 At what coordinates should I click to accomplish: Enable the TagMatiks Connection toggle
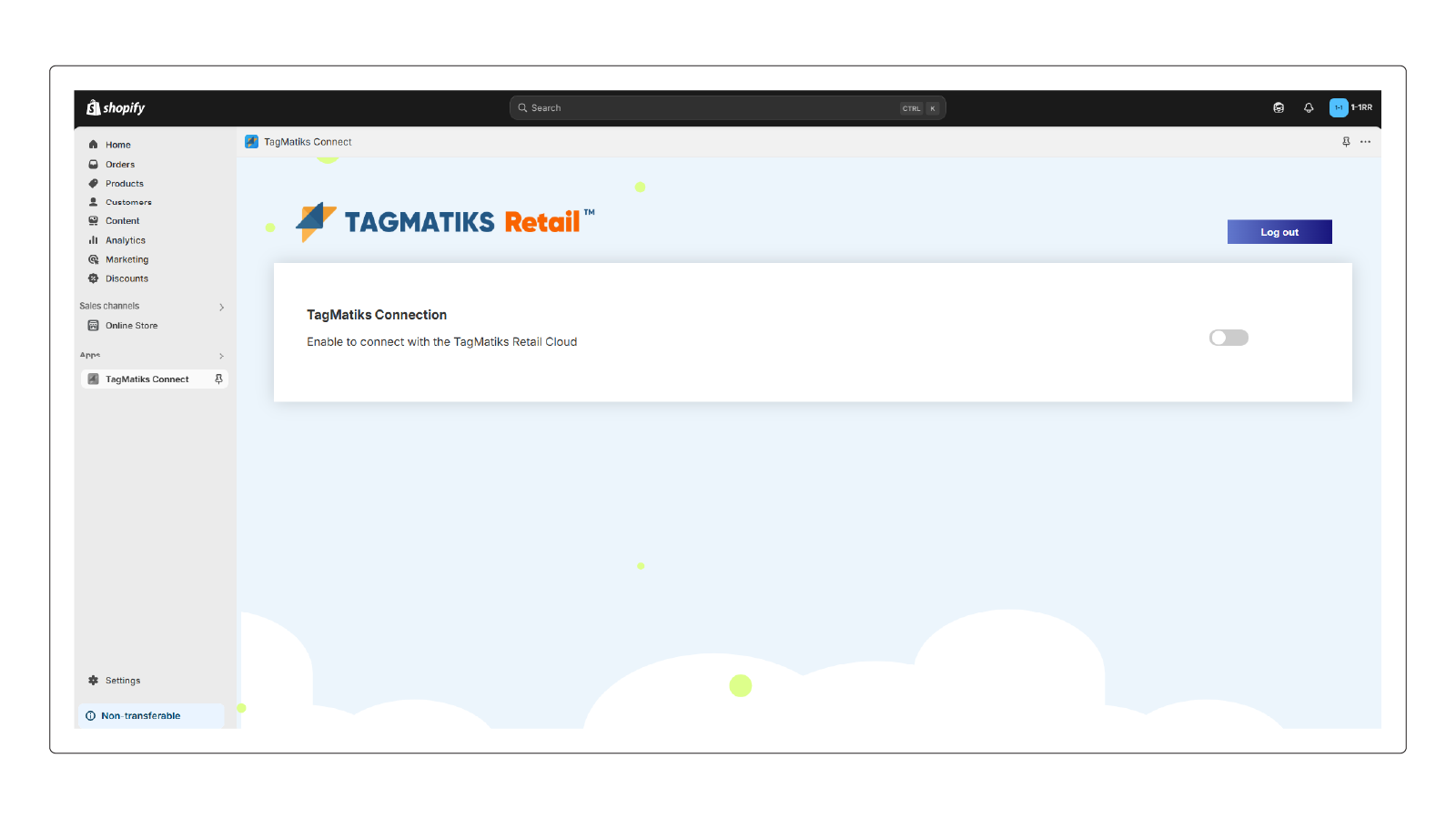[x=1228, y=338]
